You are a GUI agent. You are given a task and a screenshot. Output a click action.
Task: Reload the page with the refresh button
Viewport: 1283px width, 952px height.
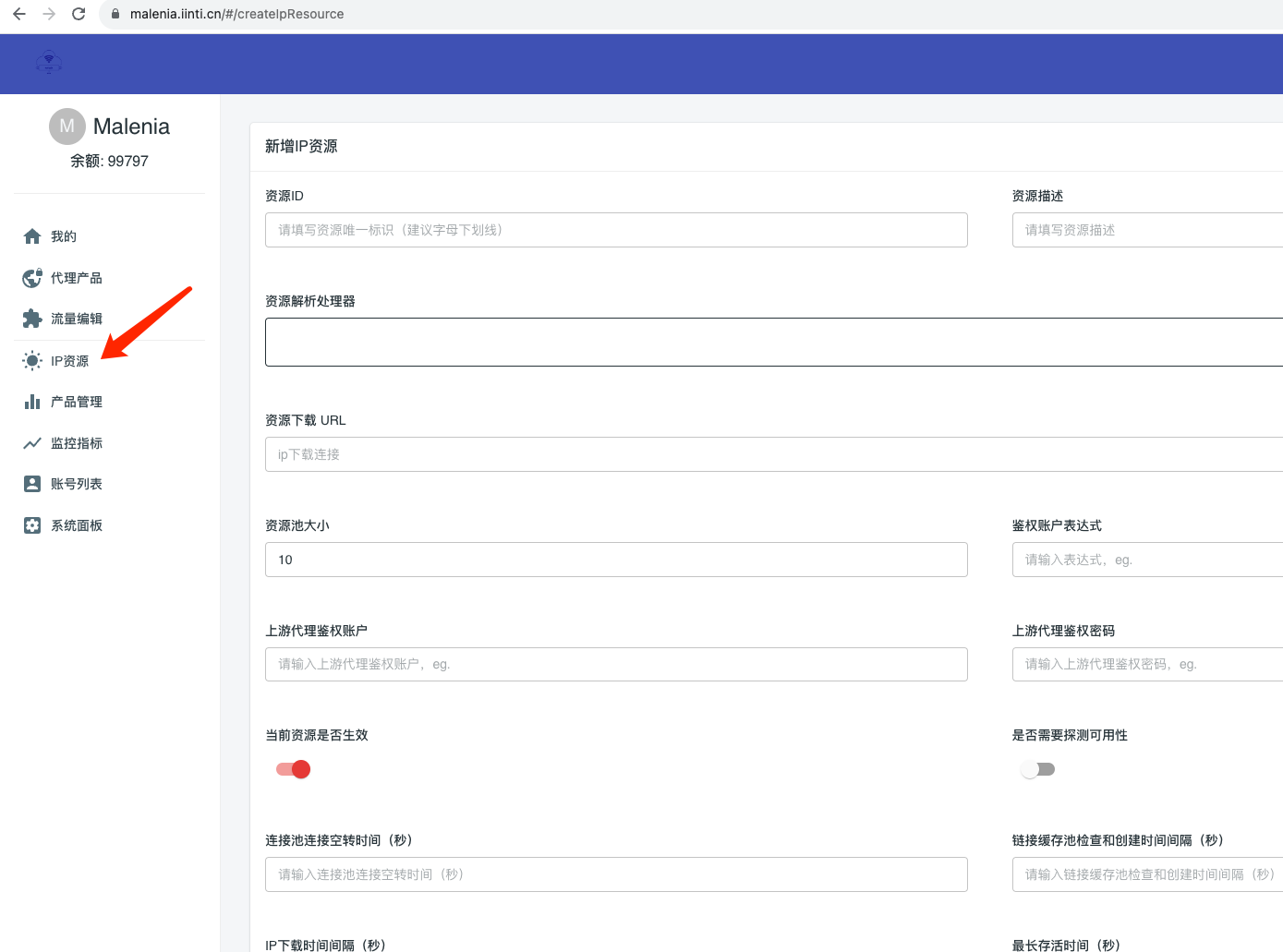point(78,14)
